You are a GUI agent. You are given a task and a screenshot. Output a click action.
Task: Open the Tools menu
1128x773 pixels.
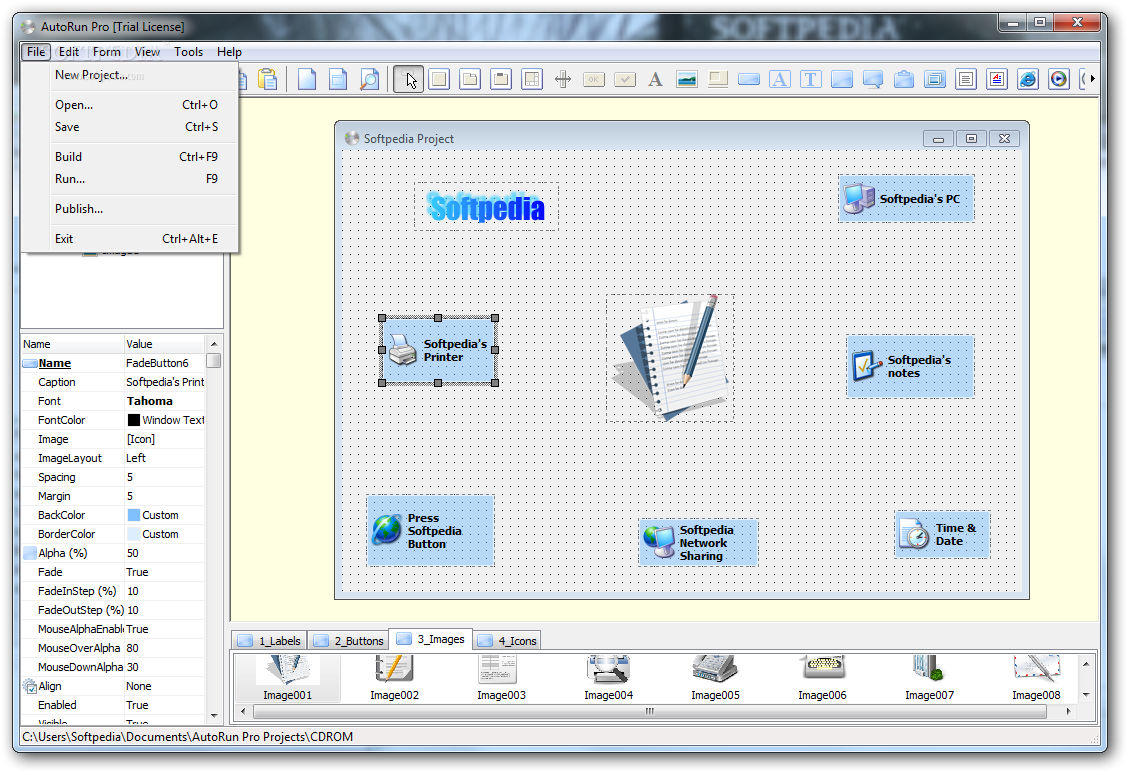coord(188,52)
